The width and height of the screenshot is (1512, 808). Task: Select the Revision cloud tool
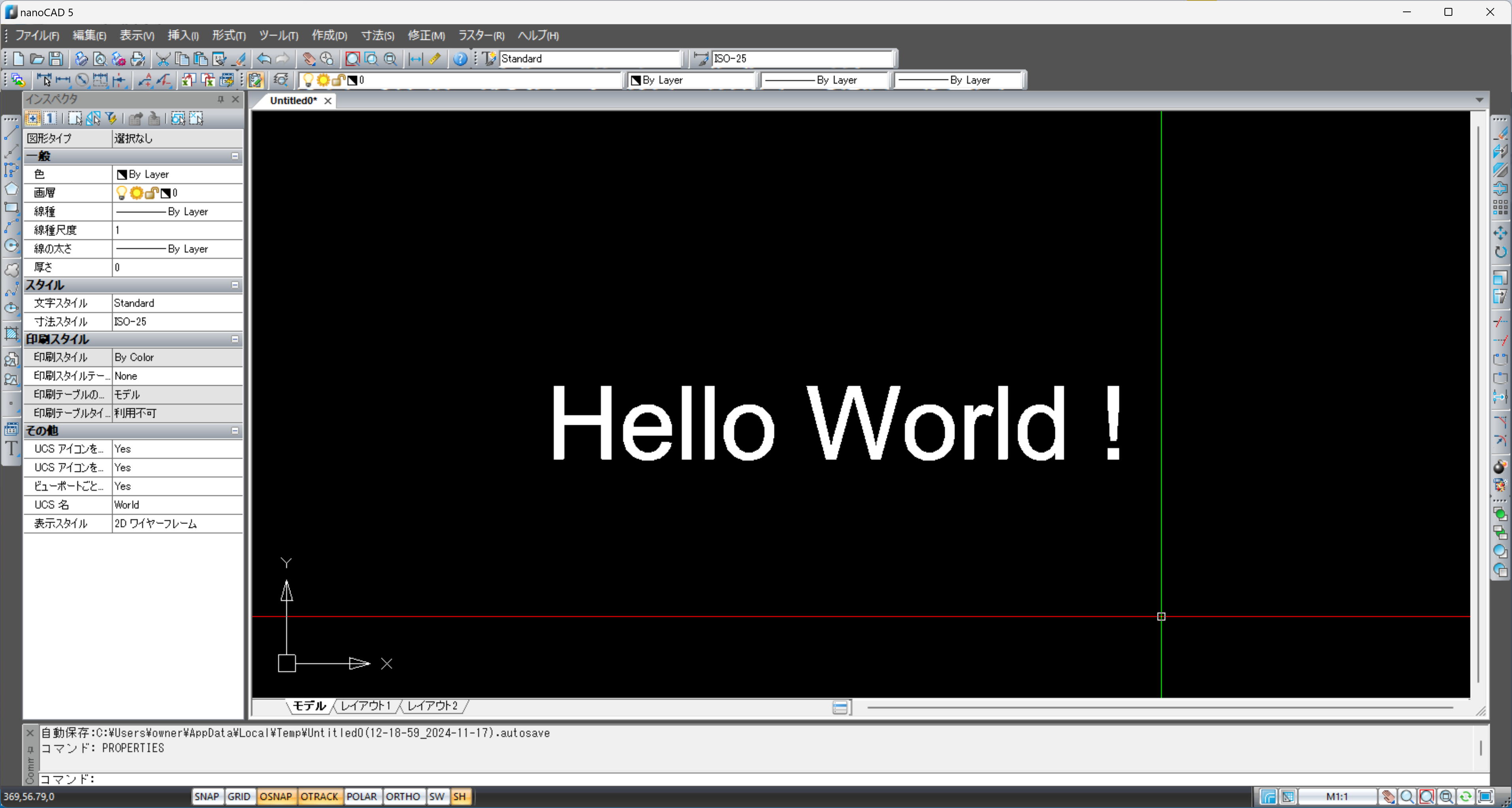tap(11, 269)
